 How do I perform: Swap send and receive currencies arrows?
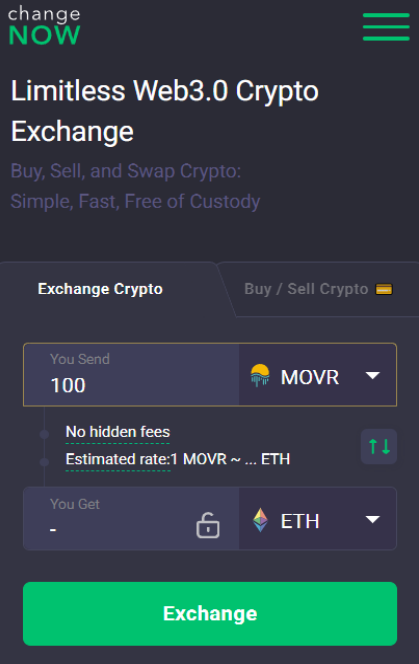[x=379, y=446]
